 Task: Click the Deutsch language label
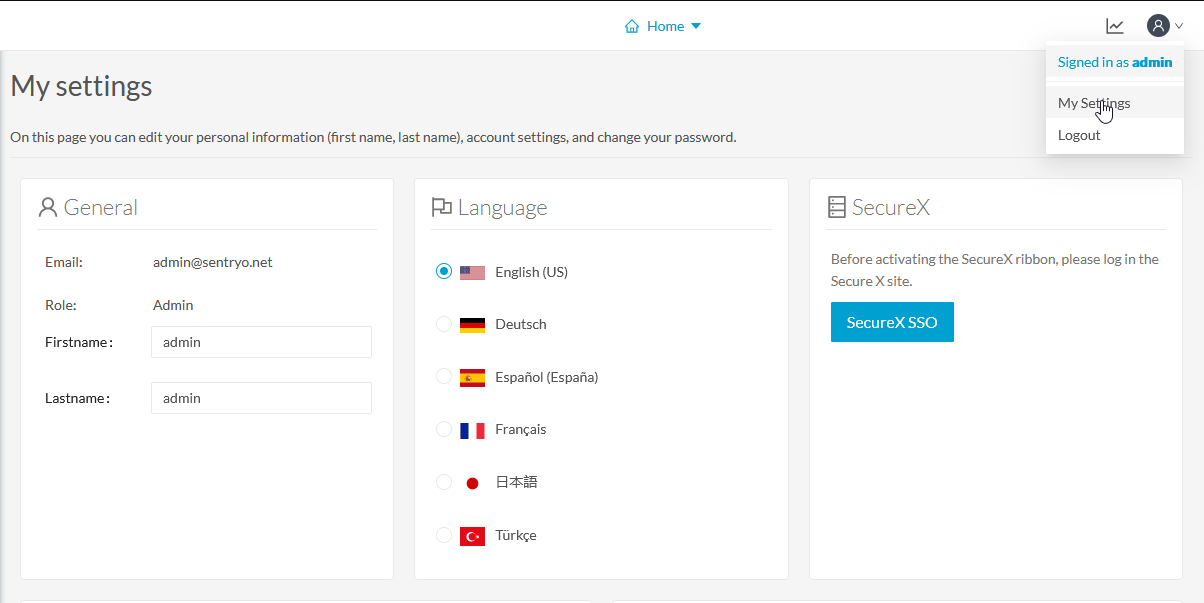[x=521, y=324]
